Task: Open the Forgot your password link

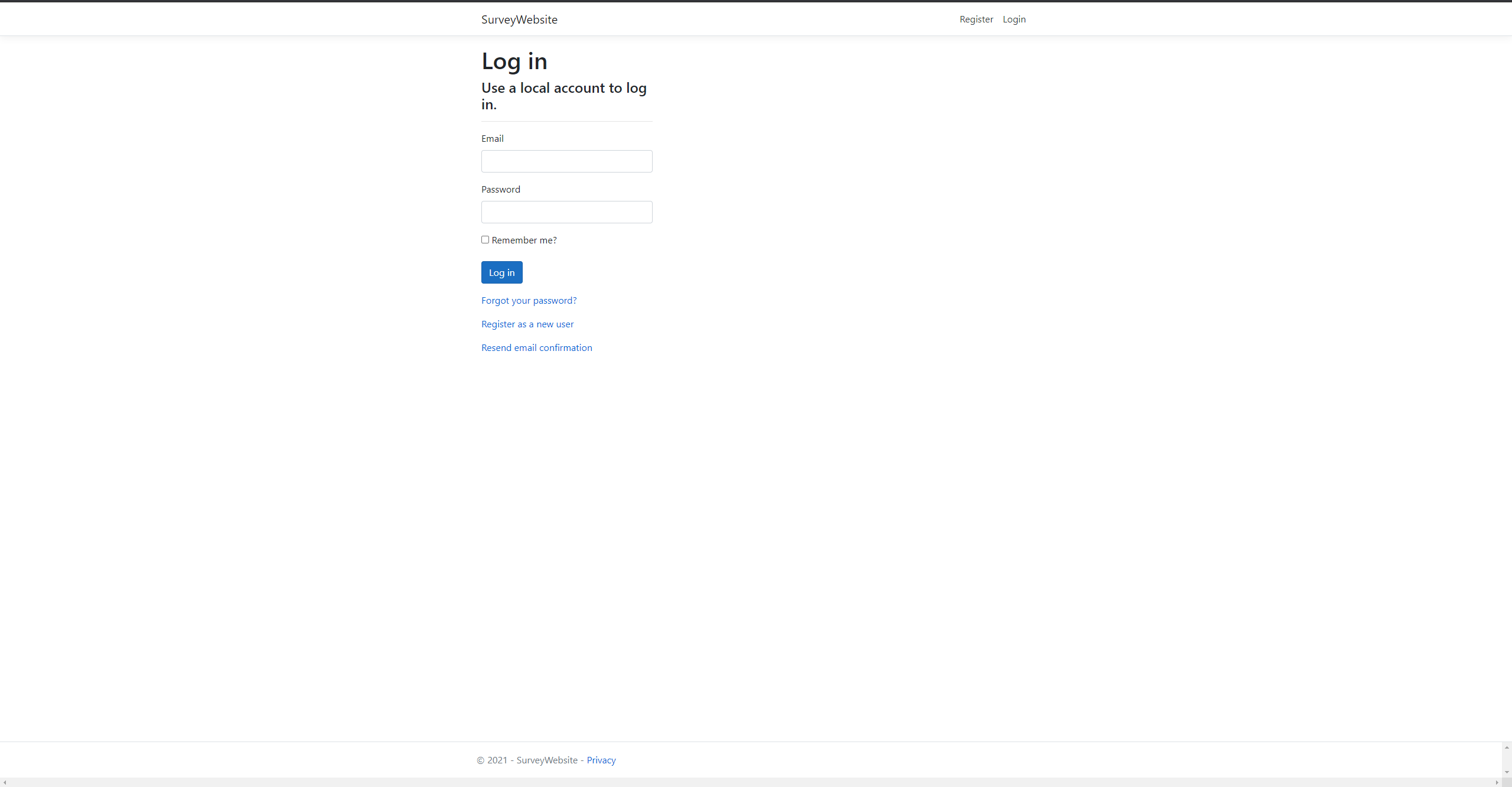Action: tap(529, 300)
